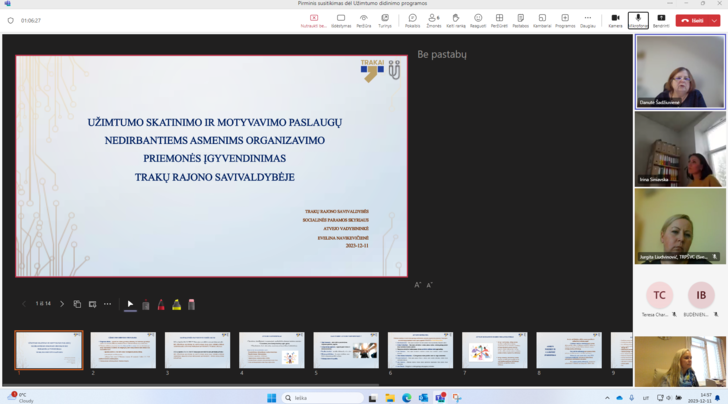Stop presenting via Nutraukti button
Viewport: 728px width, 404px height.
tap(314, 20)
